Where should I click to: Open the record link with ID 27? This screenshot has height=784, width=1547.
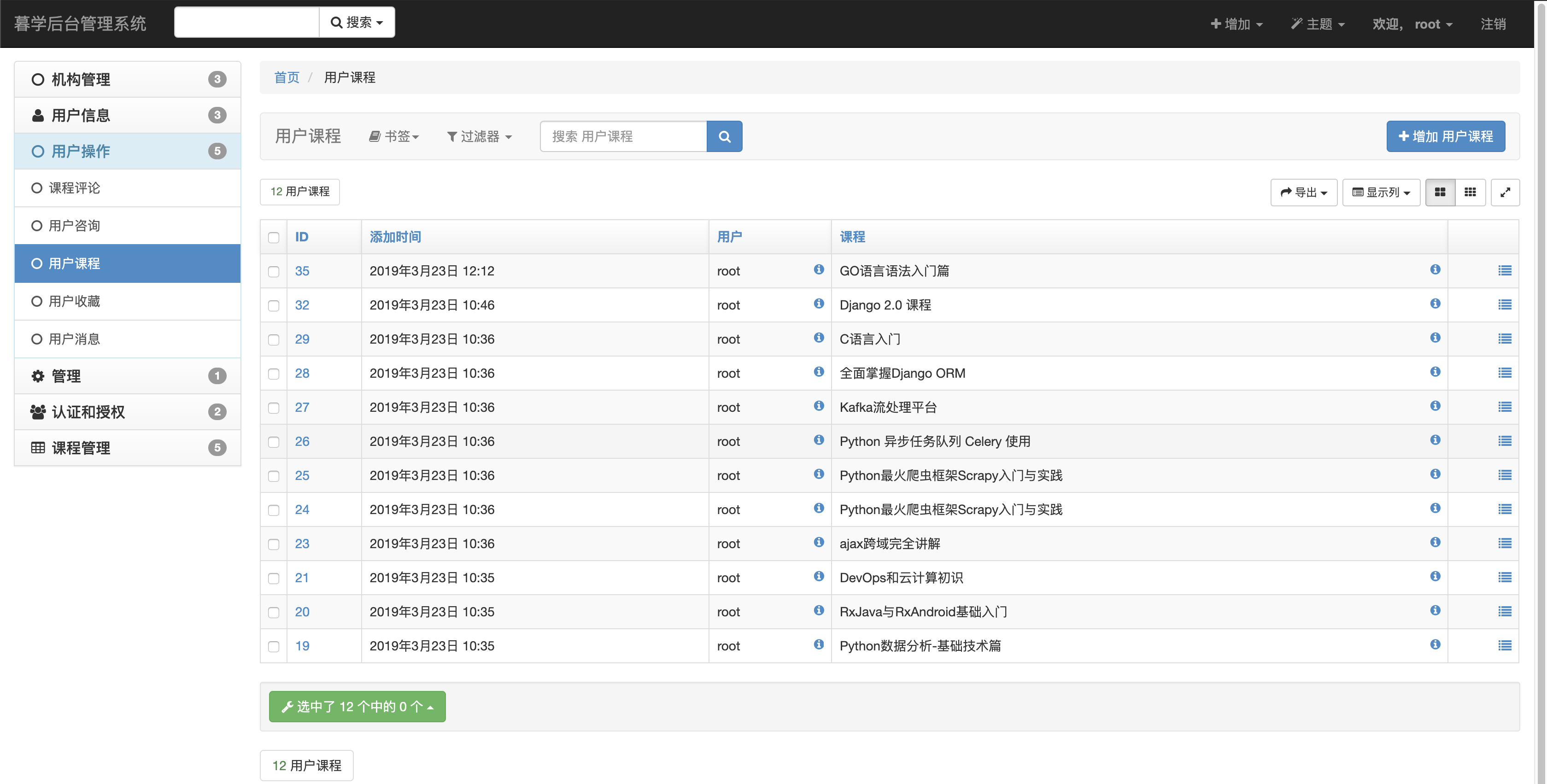pos(302,408)
